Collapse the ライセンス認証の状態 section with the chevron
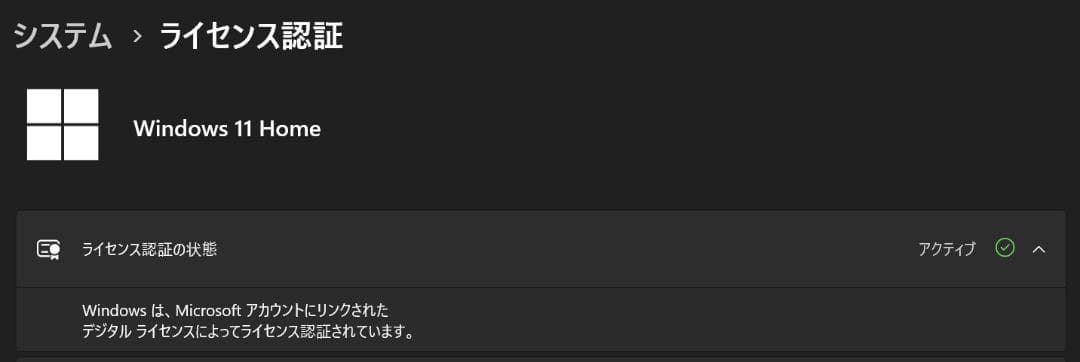 (1039, 249)
